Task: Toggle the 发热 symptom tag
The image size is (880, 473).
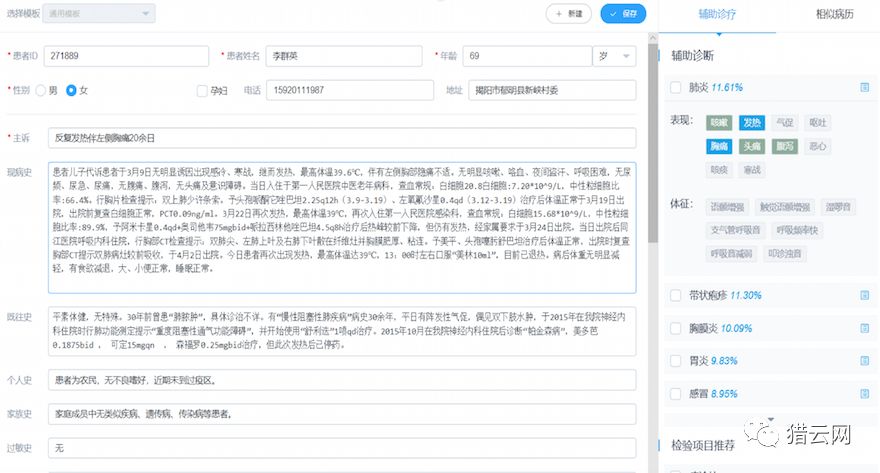Action: 752,122
